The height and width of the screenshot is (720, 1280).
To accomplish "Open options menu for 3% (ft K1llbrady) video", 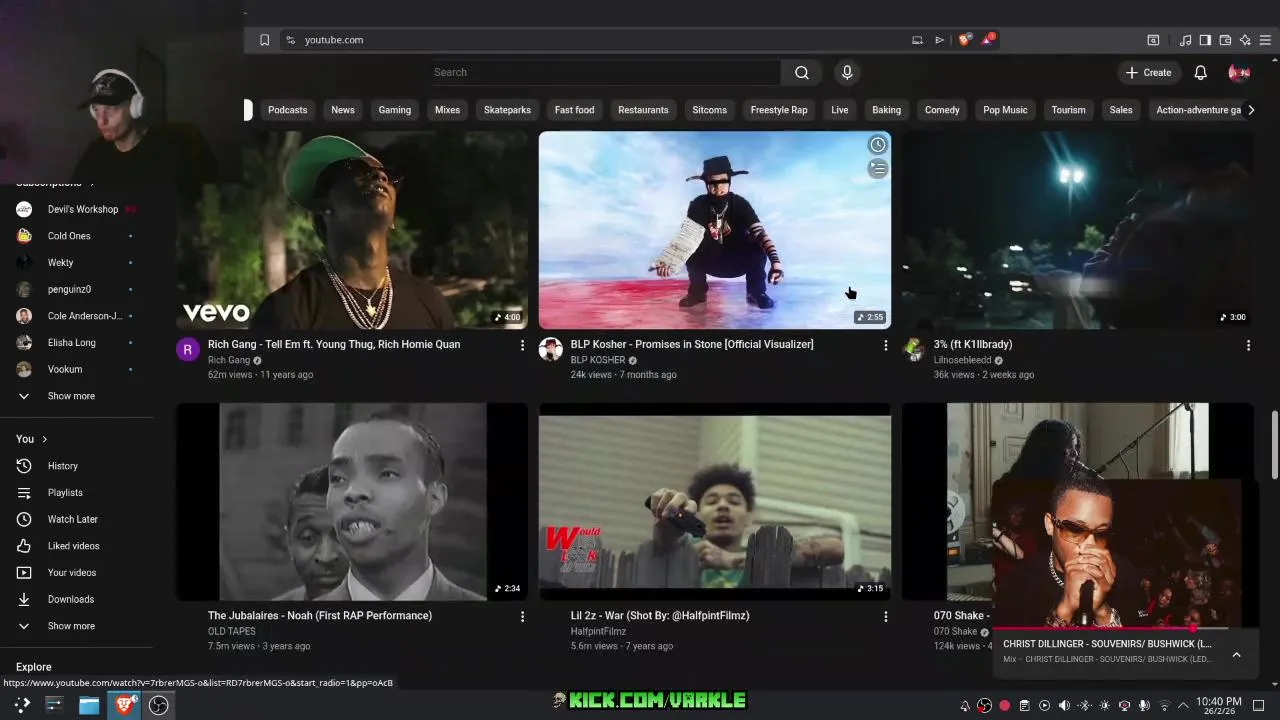I will [x=1248, y=345].
